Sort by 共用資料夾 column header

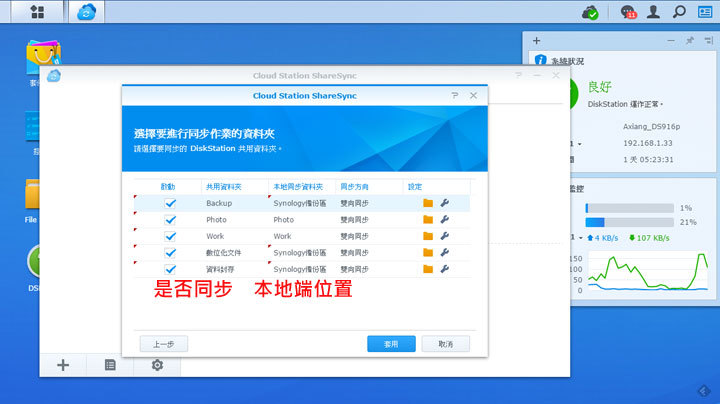point(224,187)
